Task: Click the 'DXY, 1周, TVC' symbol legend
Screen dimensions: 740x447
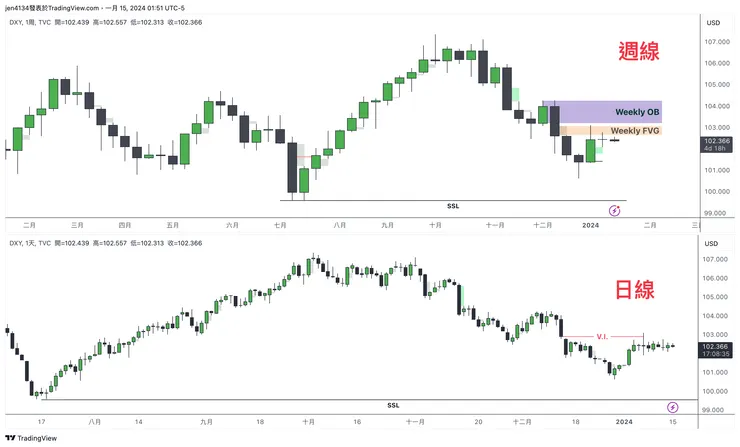Action: click(x=30, y=22)
